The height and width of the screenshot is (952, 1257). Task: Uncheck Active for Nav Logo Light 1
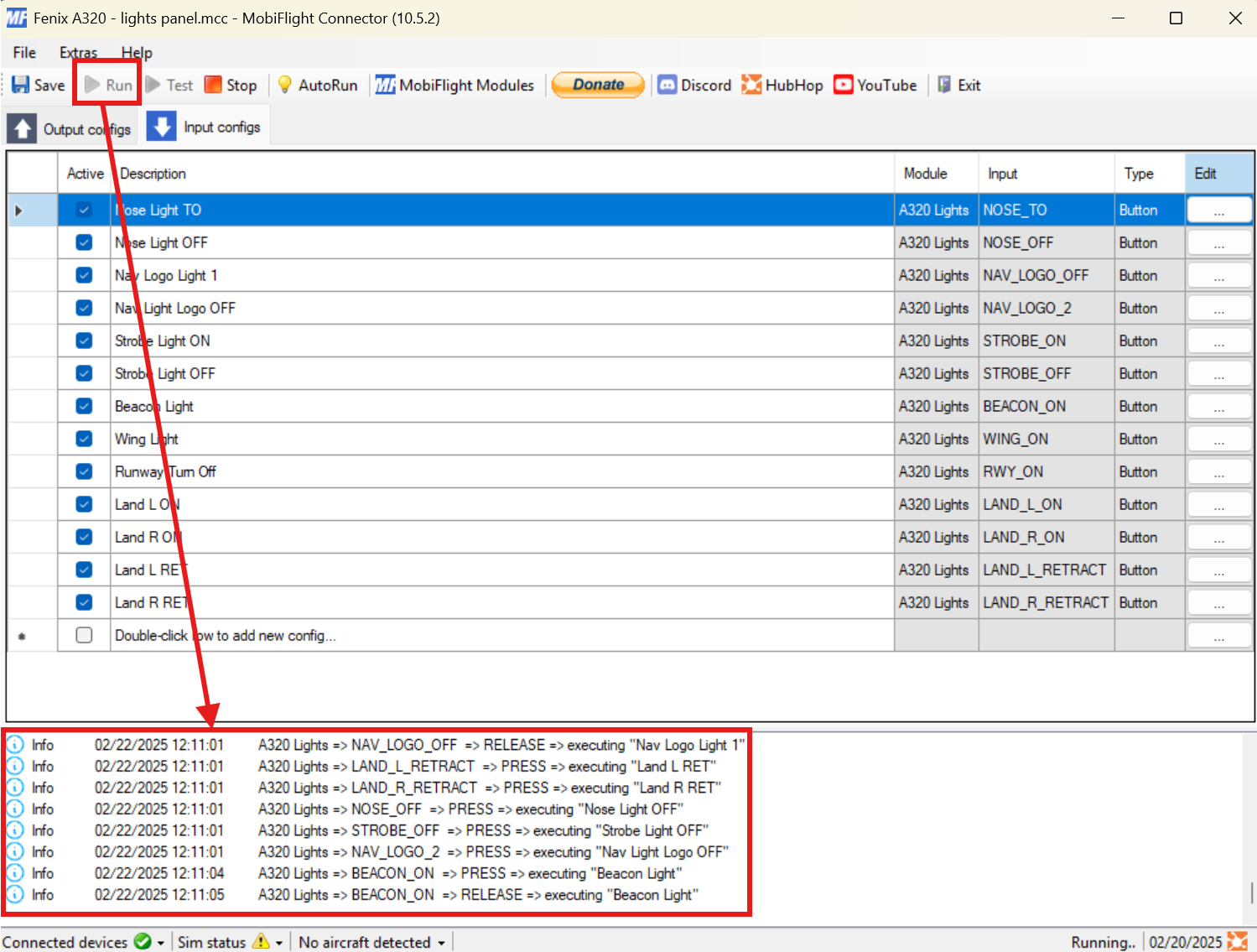(84, 275)
